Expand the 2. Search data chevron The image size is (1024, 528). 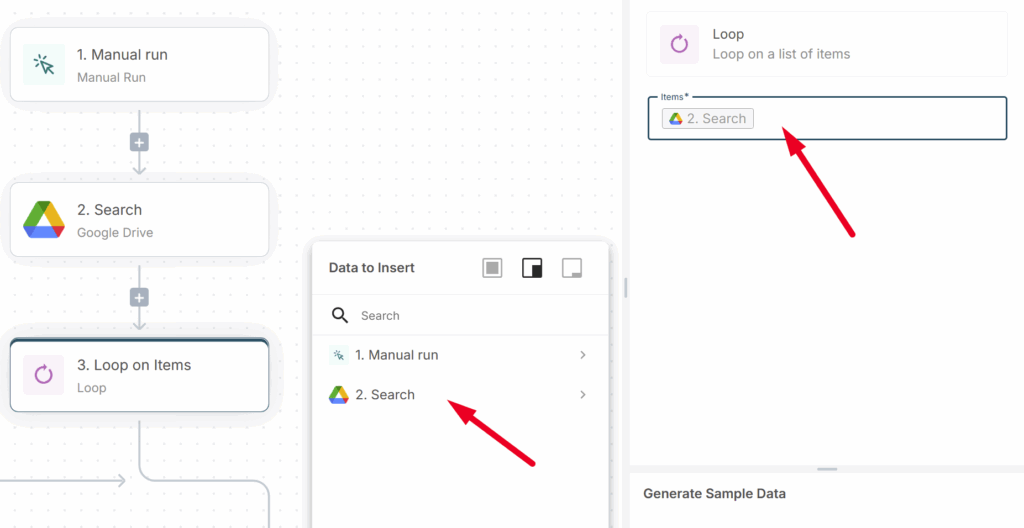coord(583,395)
